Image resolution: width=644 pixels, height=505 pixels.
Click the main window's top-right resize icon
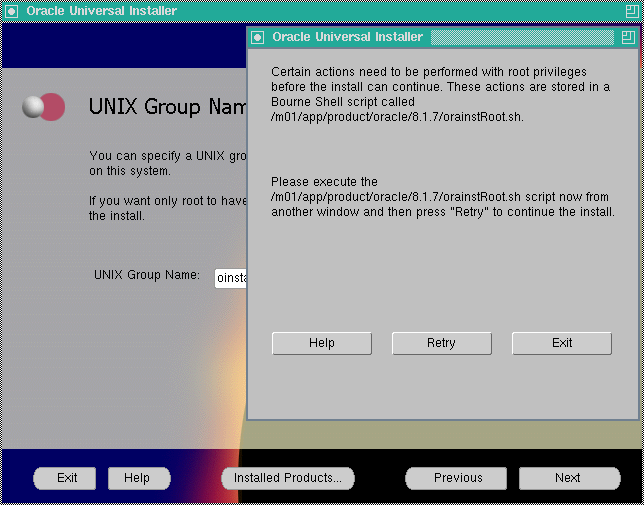[631, 11]
